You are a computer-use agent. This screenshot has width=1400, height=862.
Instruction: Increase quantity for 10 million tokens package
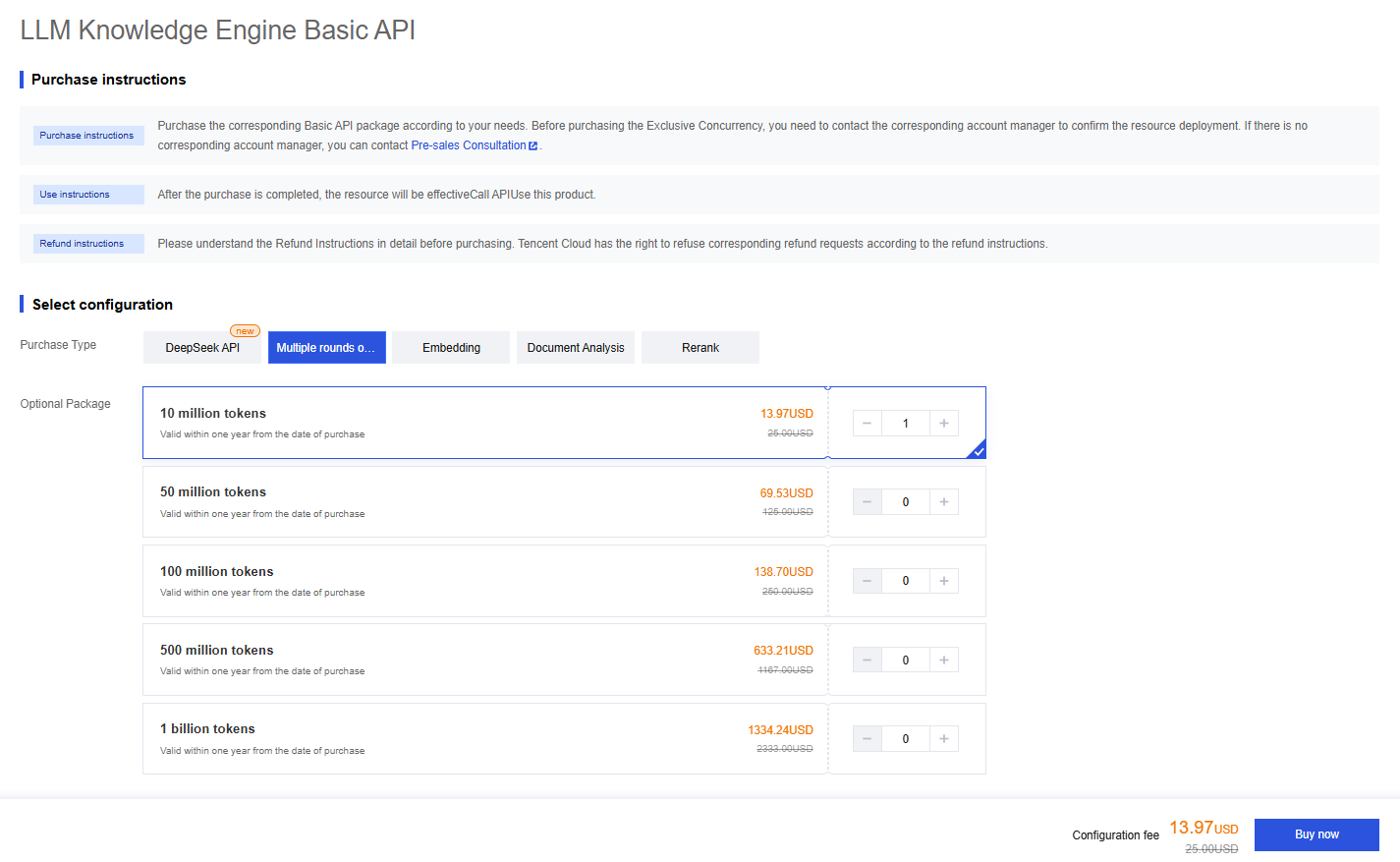click(x=943, y=424)
